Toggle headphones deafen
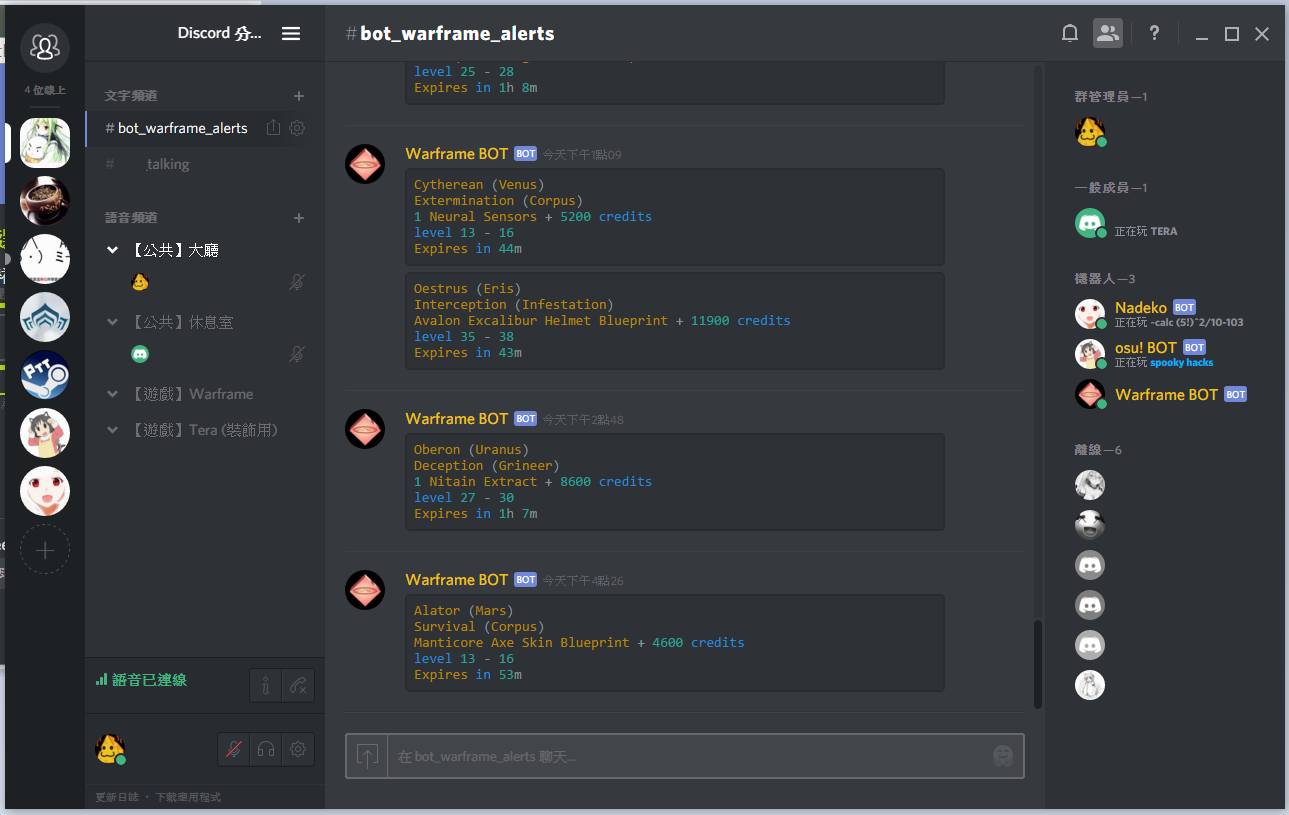 click(x=265, y=749)
